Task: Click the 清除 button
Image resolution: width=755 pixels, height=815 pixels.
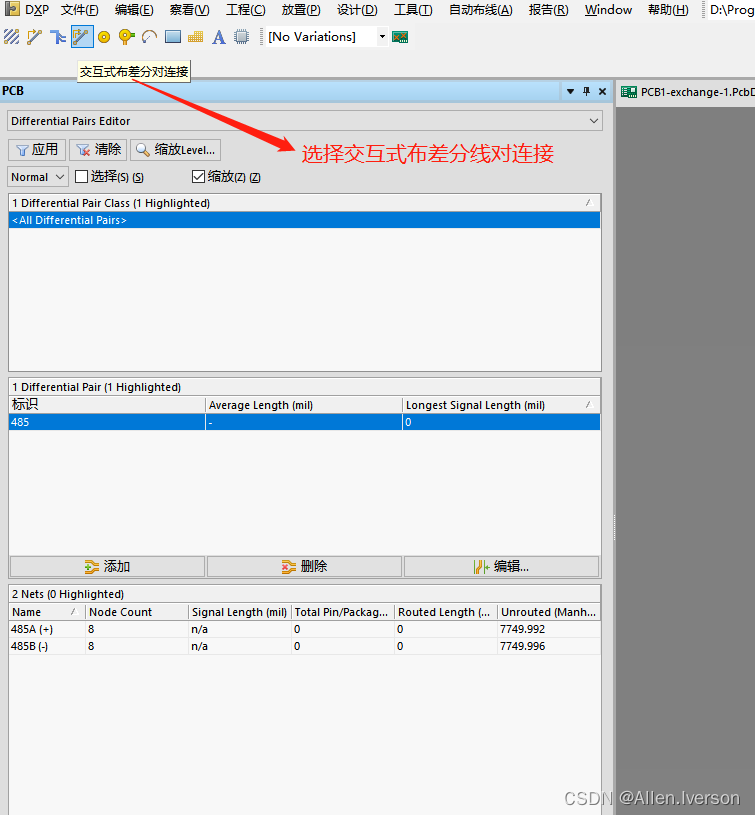Action: pyautogui.click(x=98, y=150)
